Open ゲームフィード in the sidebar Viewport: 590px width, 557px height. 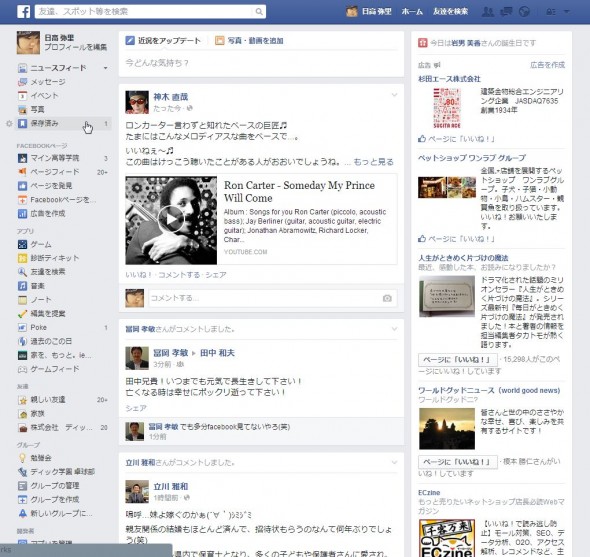coord(55,369)
